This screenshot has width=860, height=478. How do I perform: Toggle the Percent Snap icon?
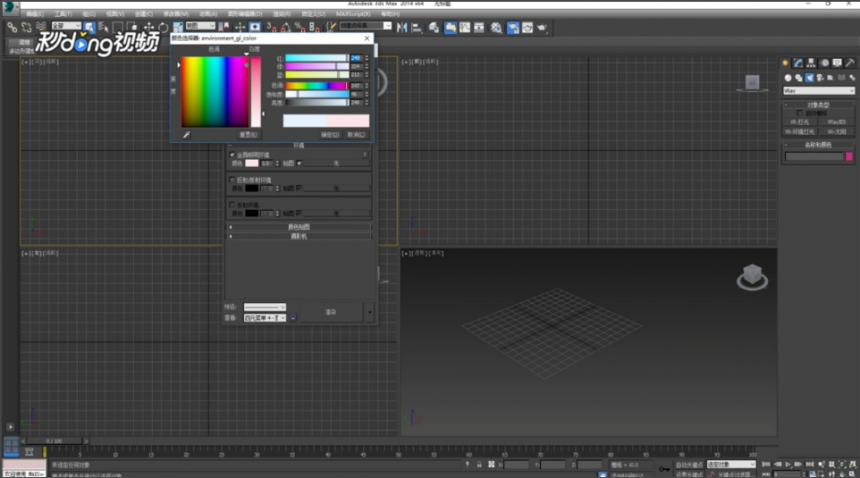pos(299,27)
